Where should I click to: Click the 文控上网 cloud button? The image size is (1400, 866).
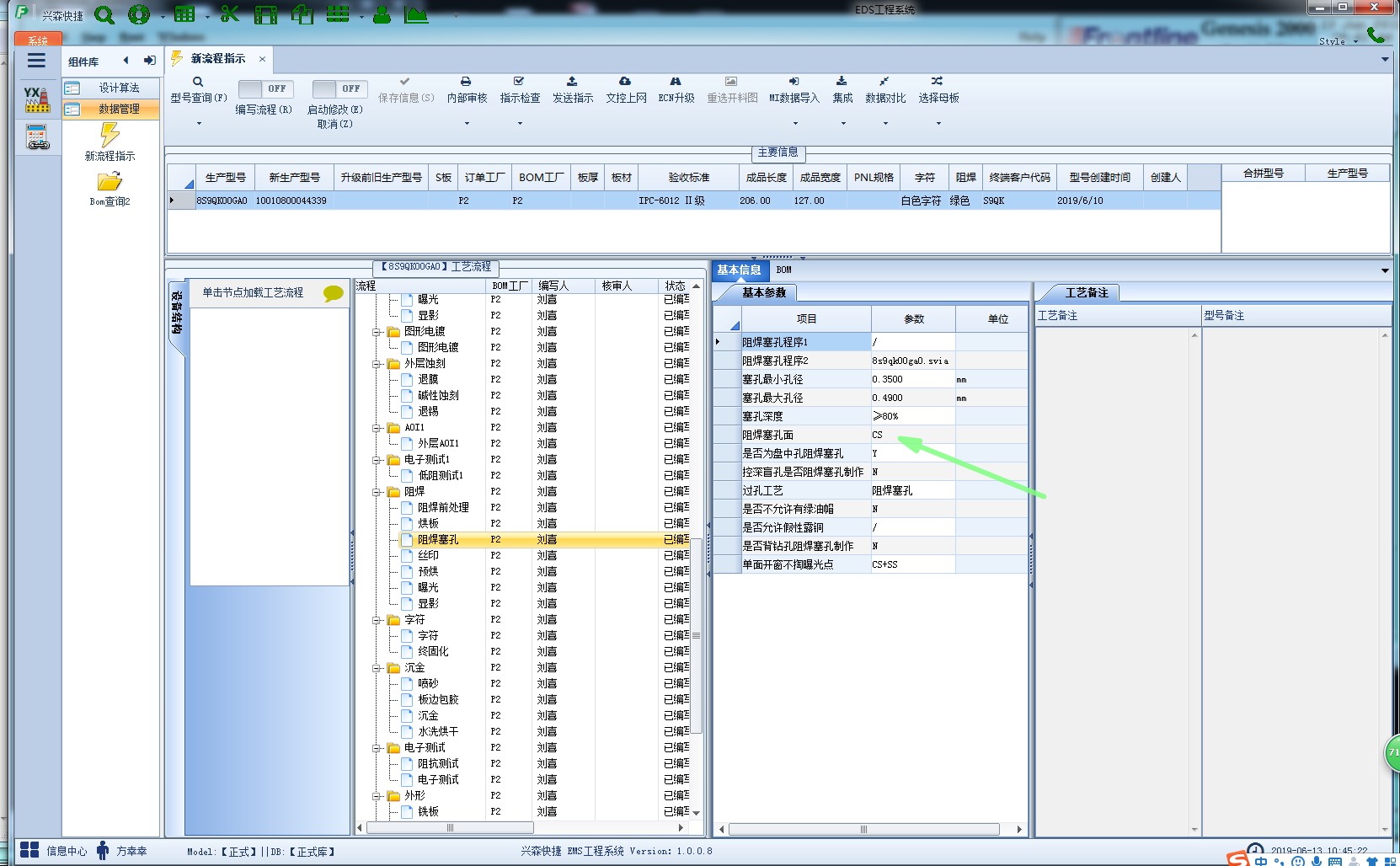coord(626,91)
